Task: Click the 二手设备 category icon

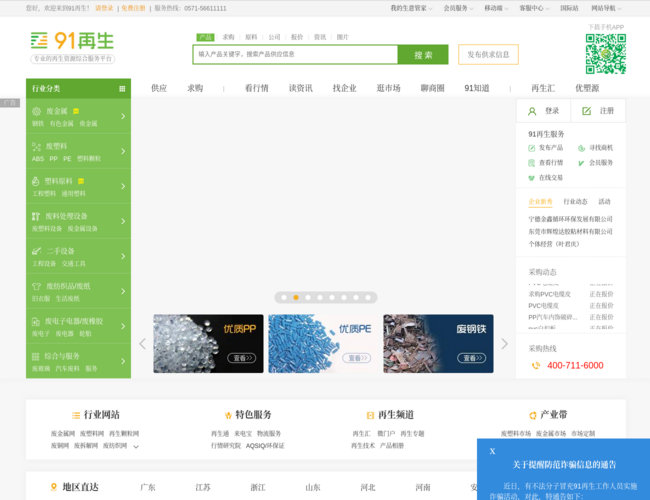Action: click(37, 251)
